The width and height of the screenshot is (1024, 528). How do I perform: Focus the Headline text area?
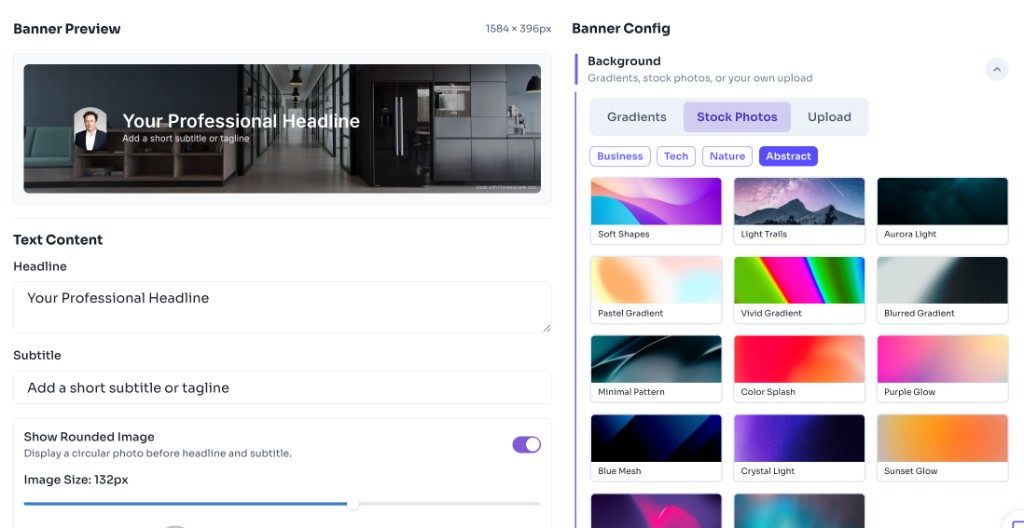(x=282, y=307)
